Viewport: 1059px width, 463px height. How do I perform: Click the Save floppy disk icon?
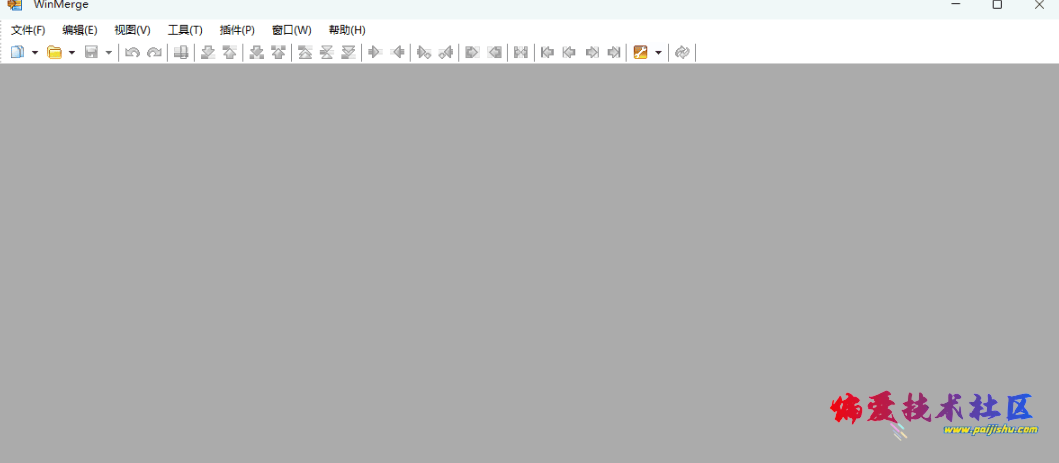[x=91, y=52]
